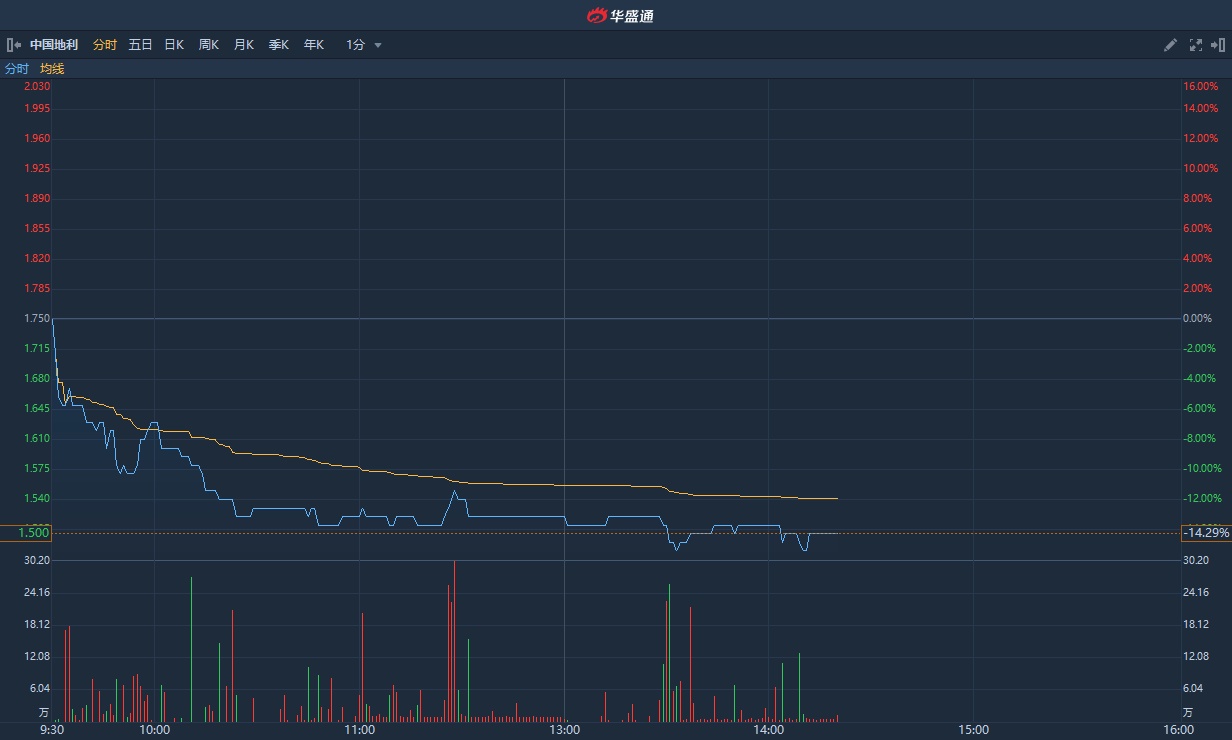Click the dropdown arrow beside 1分
Viewport: 1232px width, 740px height.
[378, 45]
